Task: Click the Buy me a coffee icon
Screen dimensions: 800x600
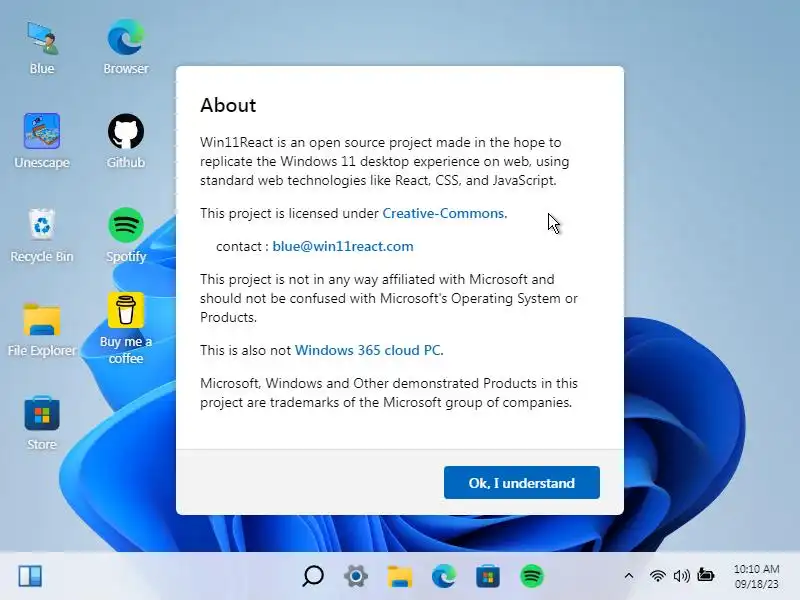Action: [x=126, y=329]
